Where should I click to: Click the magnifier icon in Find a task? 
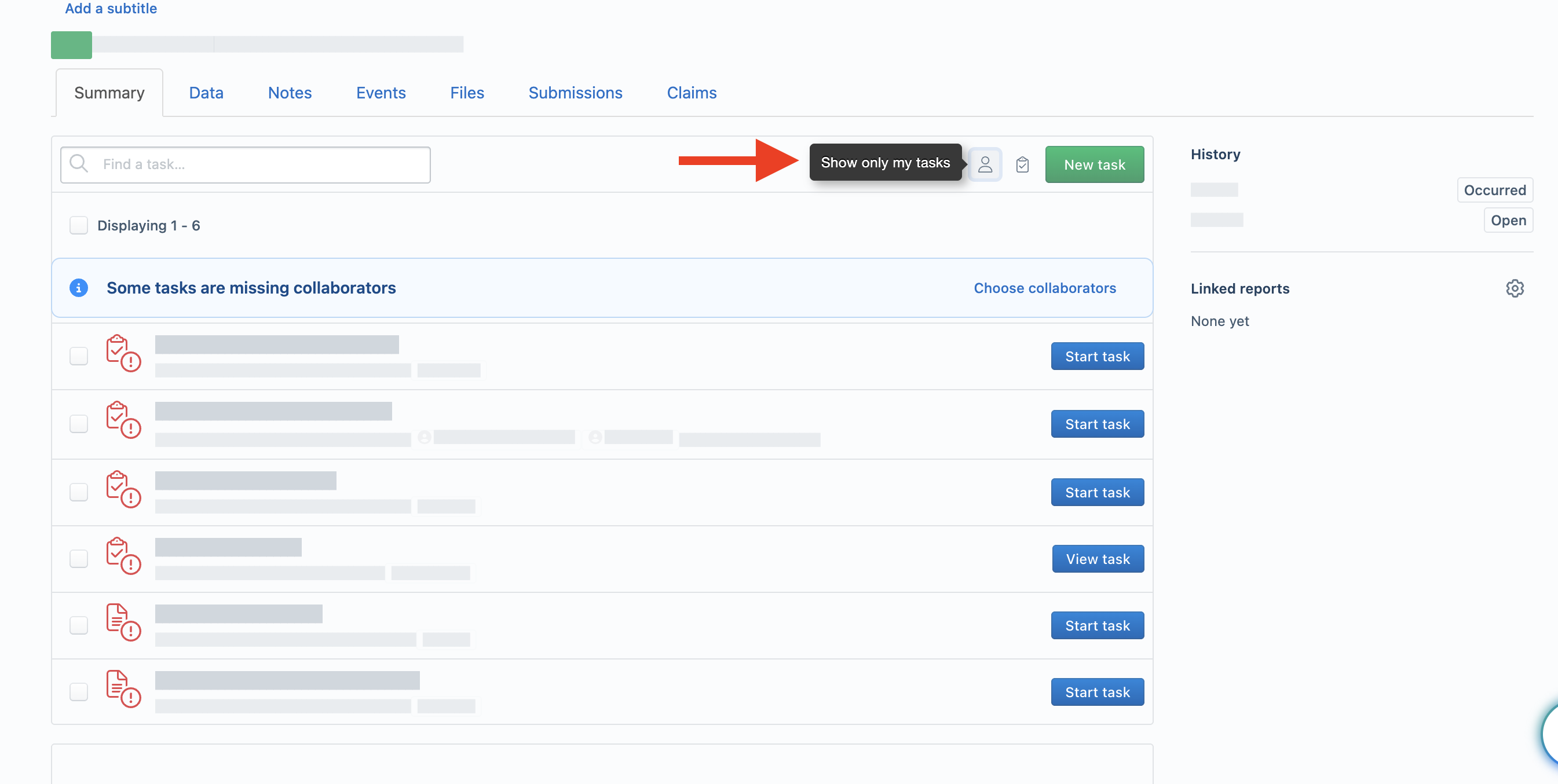click(79, 164)
